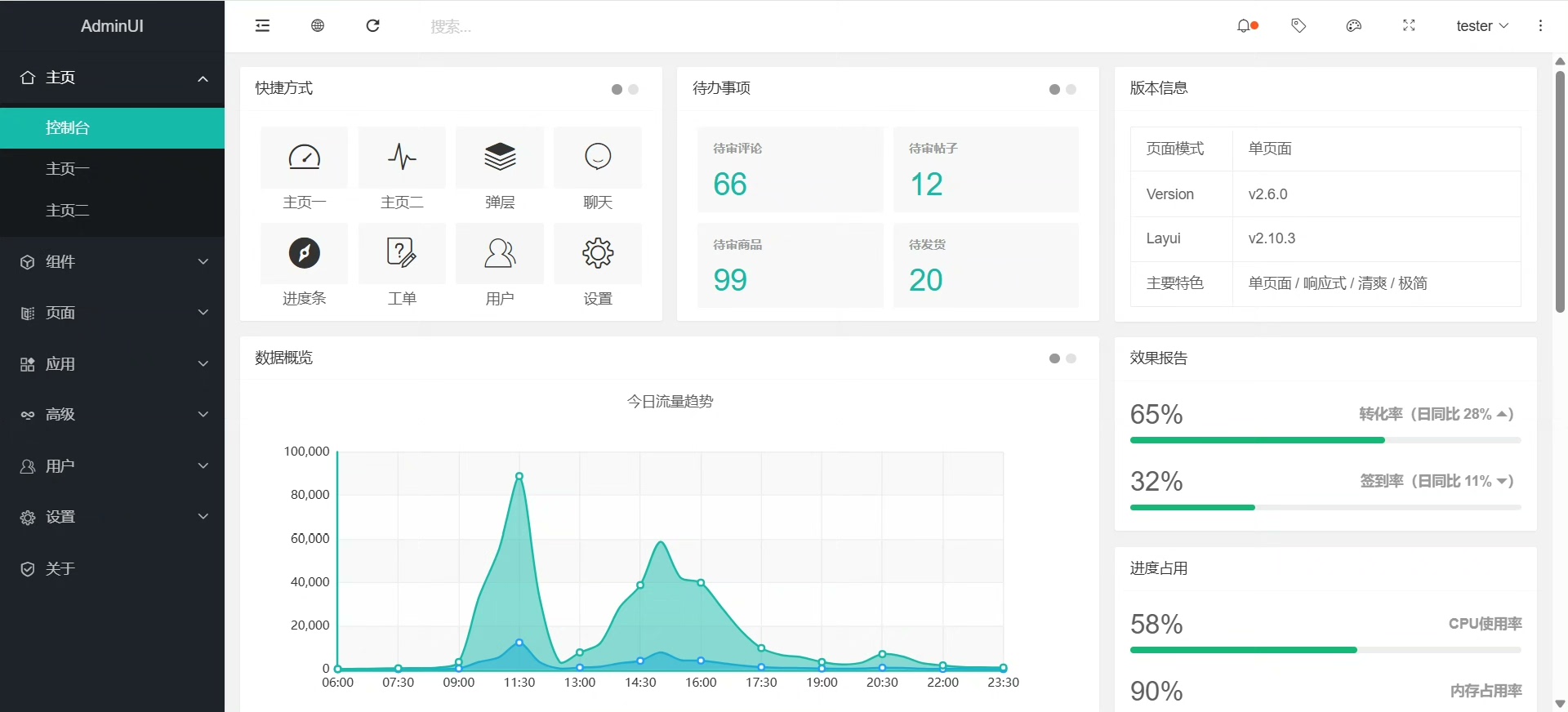Open the 进度条 compass shortcut icon
The height and width of the screenshot is (712, 1568).
tap(304, 253)
